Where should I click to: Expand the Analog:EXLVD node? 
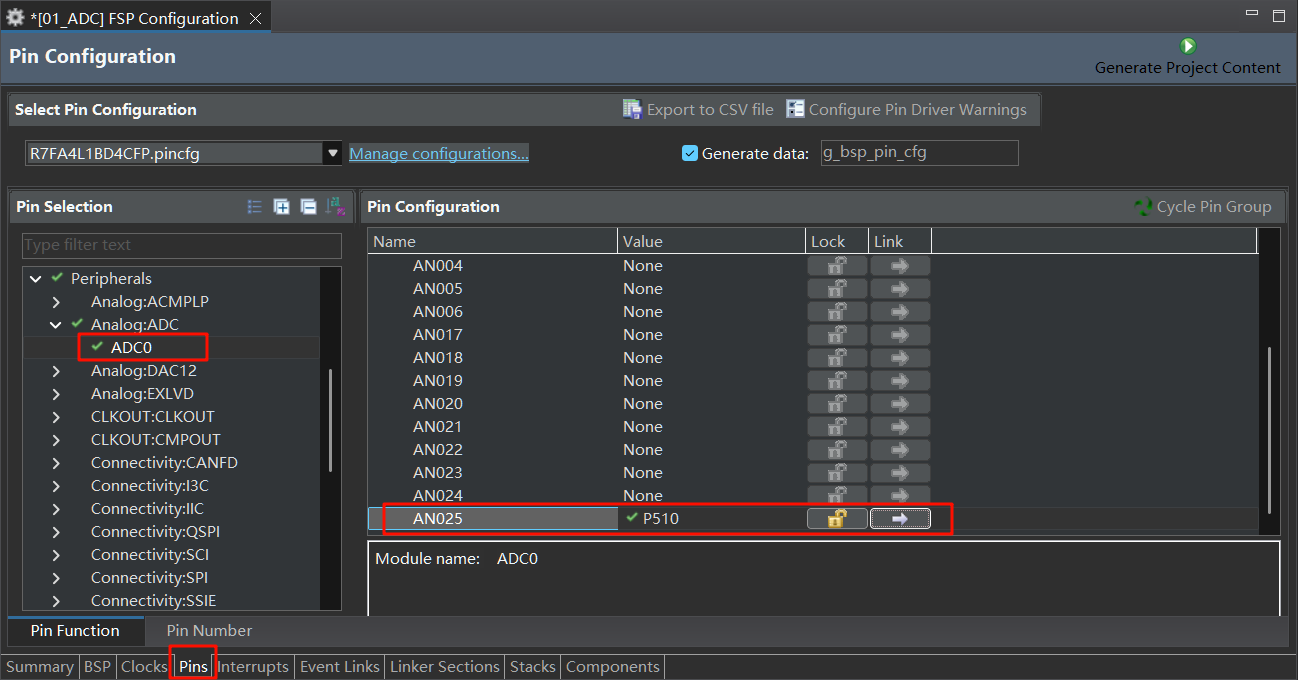[56, 394]
